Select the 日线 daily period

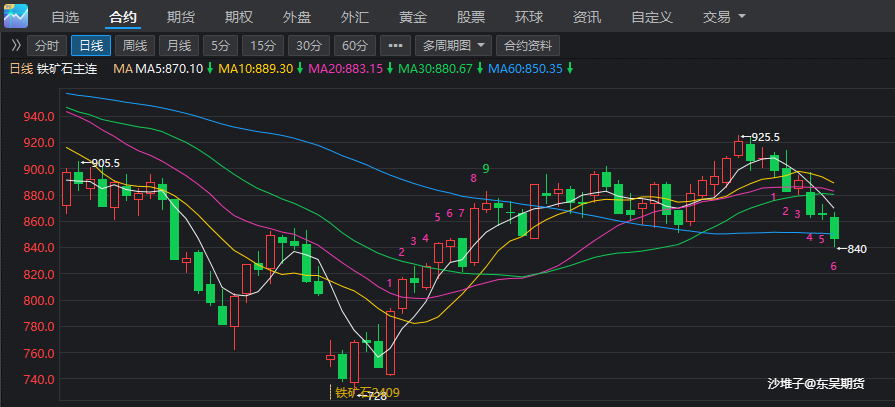[x=91, y=45]
